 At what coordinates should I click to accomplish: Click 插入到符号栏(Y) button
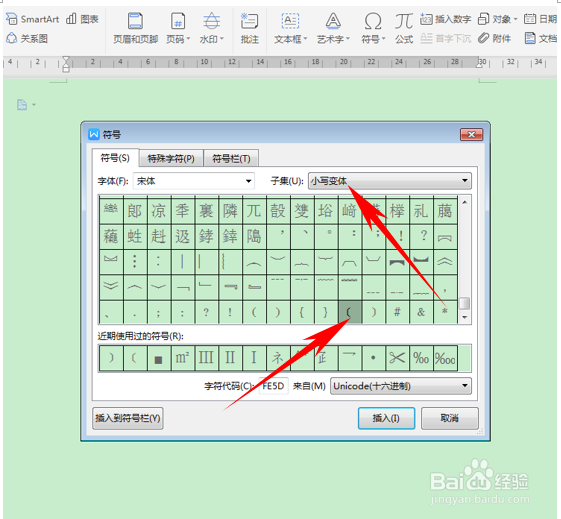pyautogui.click(x=128, y=418)
